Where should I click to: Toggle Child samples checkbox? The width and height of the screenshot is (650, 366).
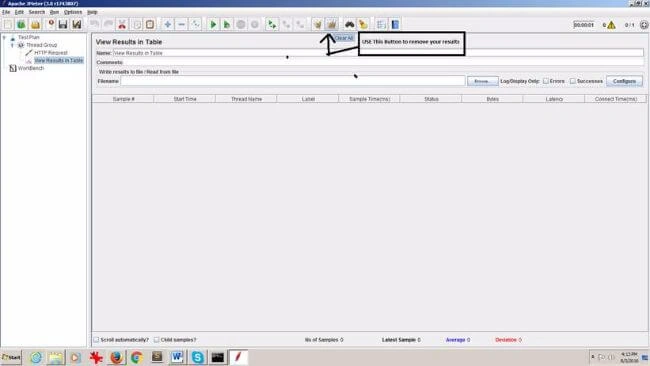point(156,339)
